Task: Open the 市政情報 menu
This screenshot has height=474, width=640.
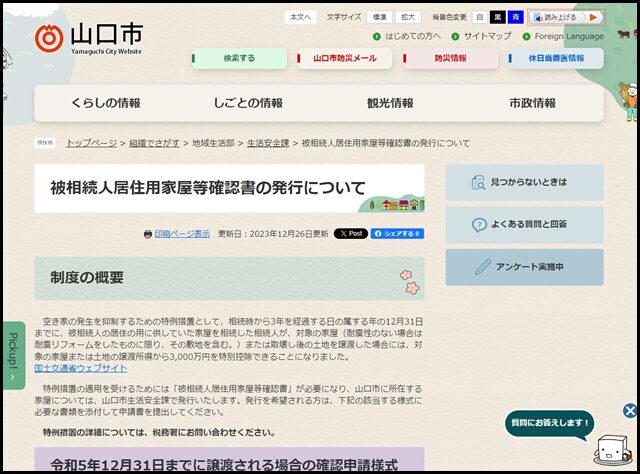Action: pyautogui.click(x=533, y=103)
